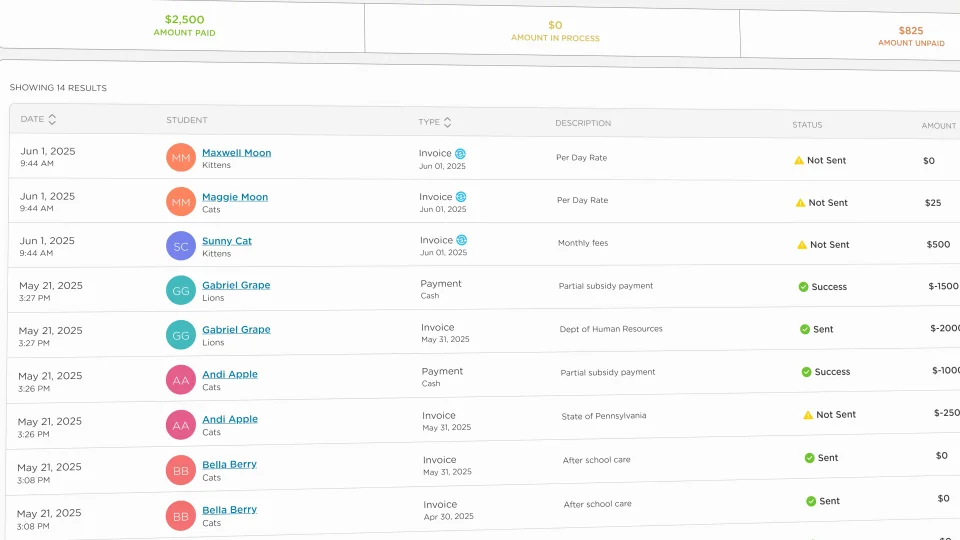
Task: Sort results by the Date column arrows
Action: [x=52, y=119]
